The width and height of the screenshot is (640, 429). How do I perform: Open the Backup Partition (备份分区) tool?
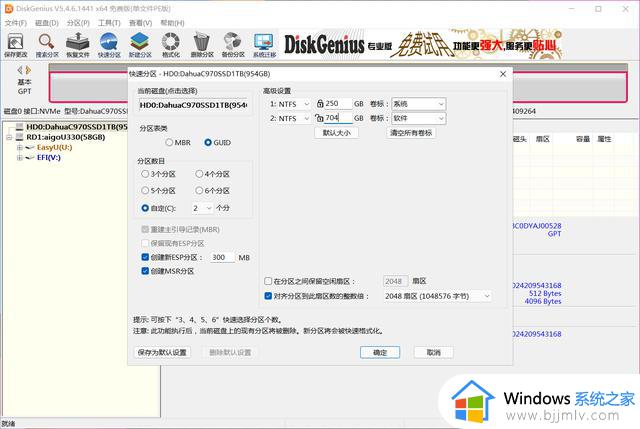pos(233,45)
